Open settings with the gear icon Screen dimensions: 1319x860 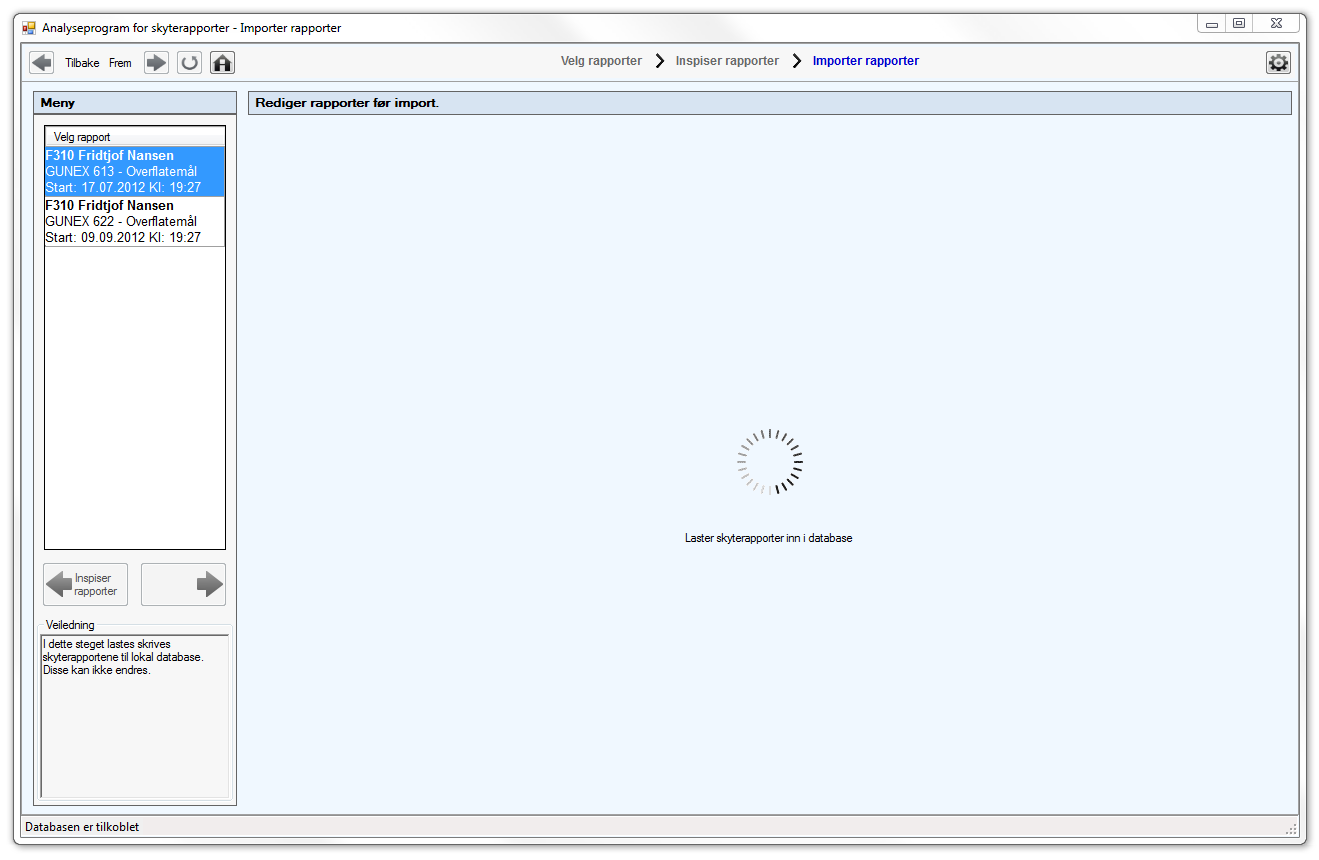coord(1278,62)
